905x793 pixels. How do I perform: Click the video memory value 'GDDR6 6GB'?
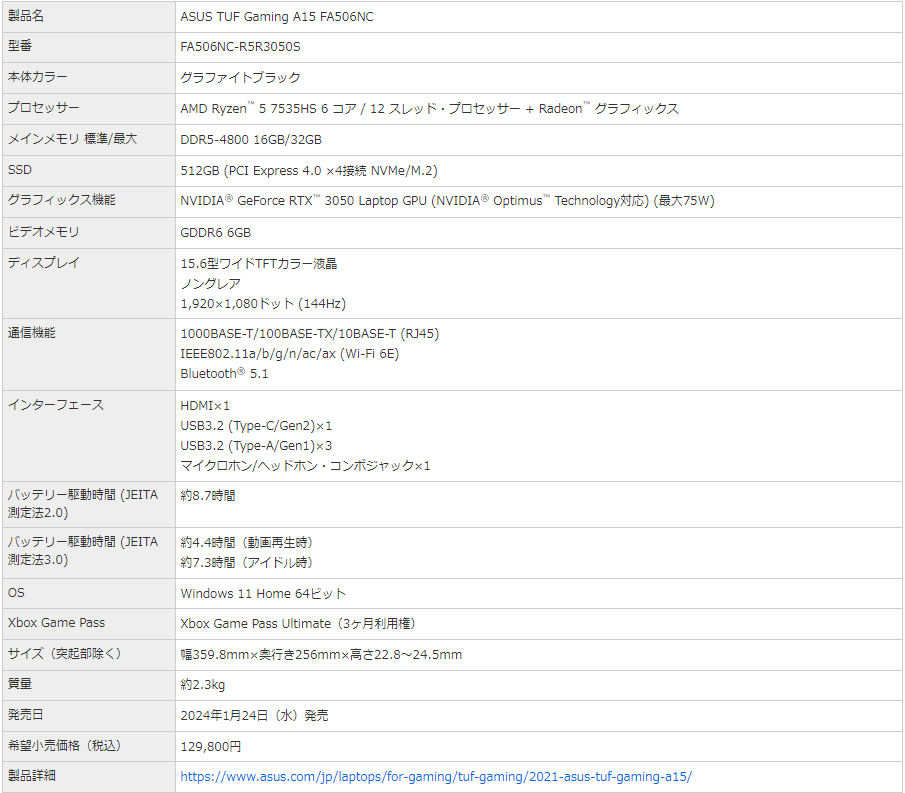(x=215, y=233)
